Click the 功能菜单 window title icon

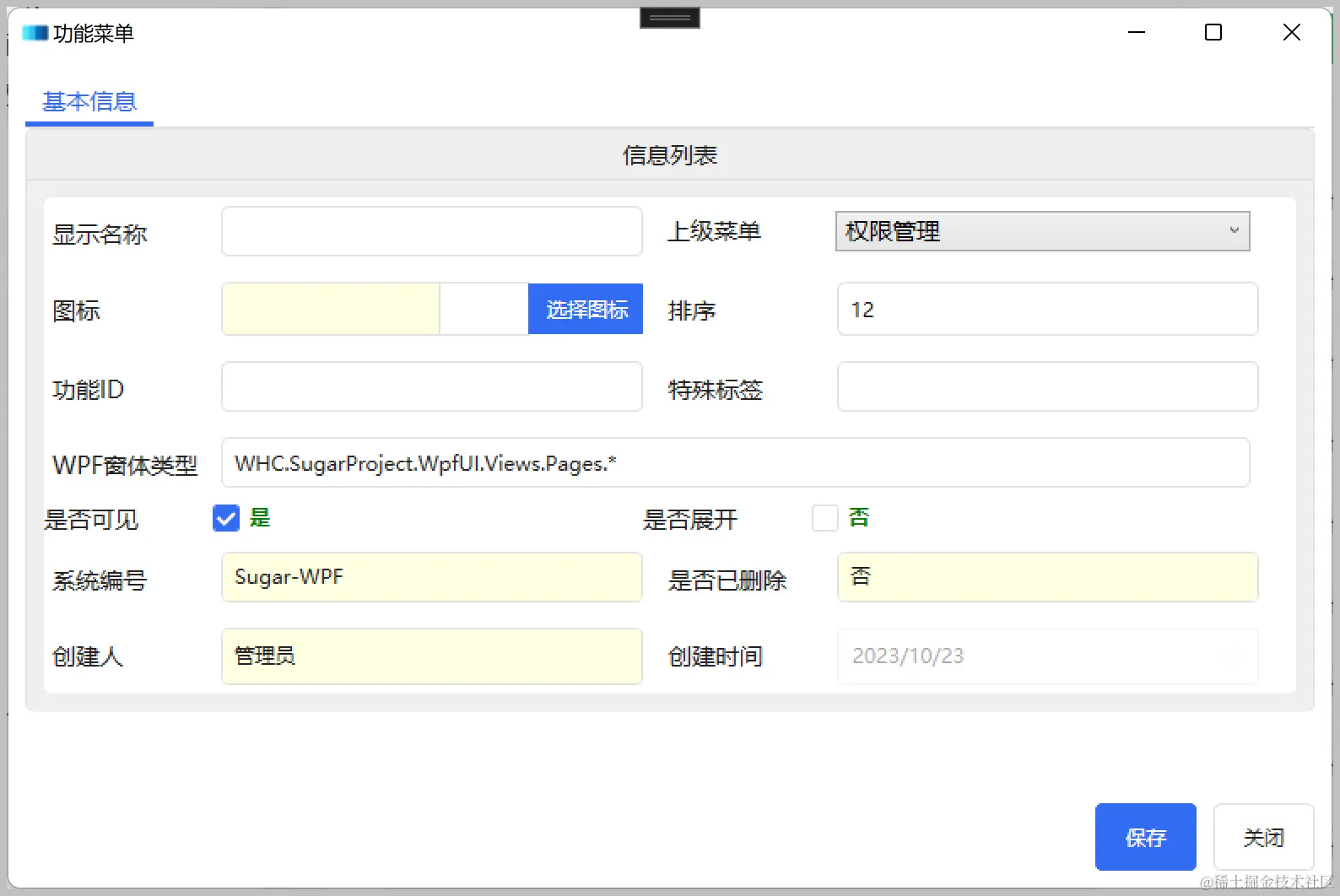coord(35,33)
